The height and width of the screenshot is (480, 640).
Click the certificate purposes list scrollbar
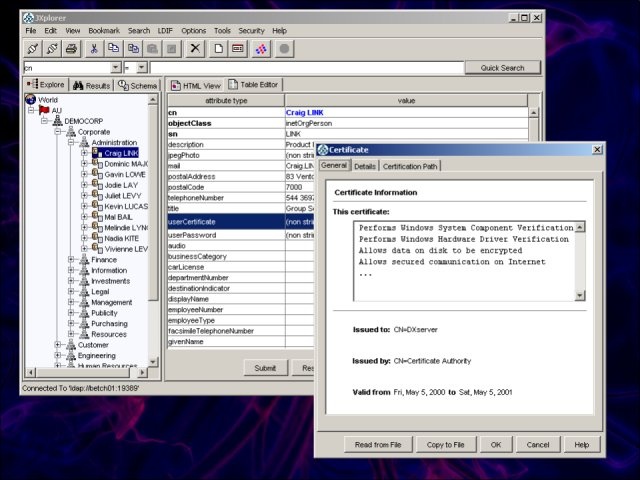580,260
